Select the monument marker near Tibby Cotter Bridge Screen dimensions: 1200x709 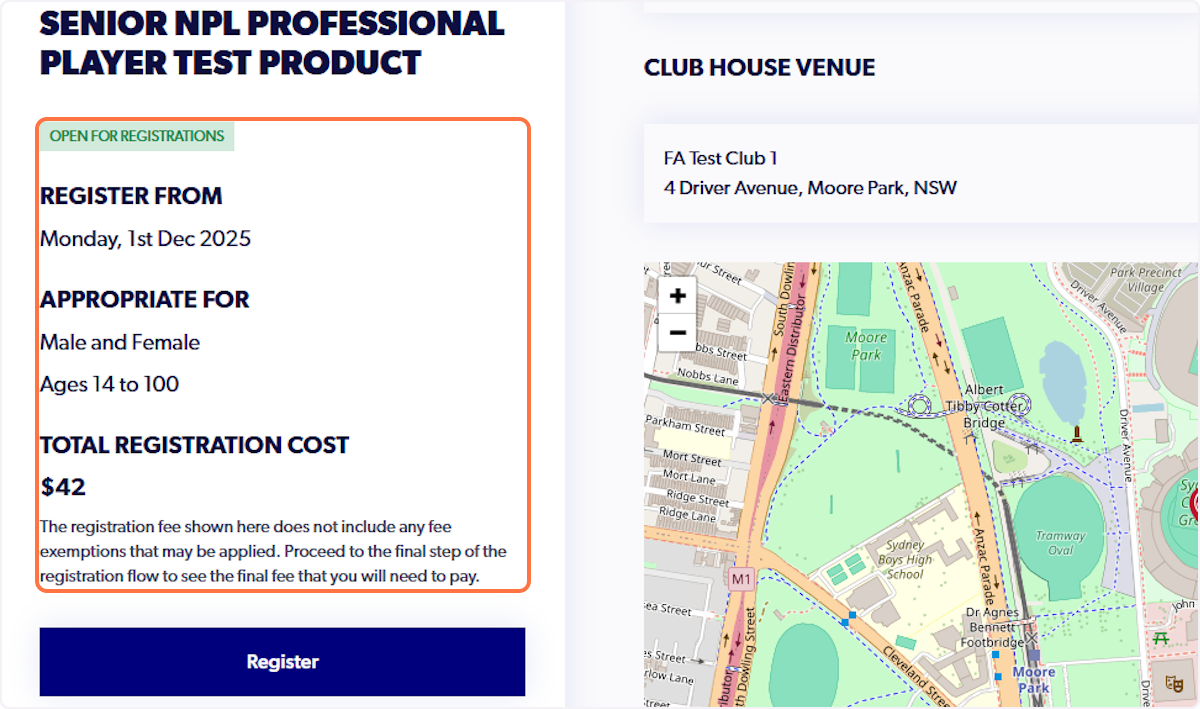coord(1077,434)
